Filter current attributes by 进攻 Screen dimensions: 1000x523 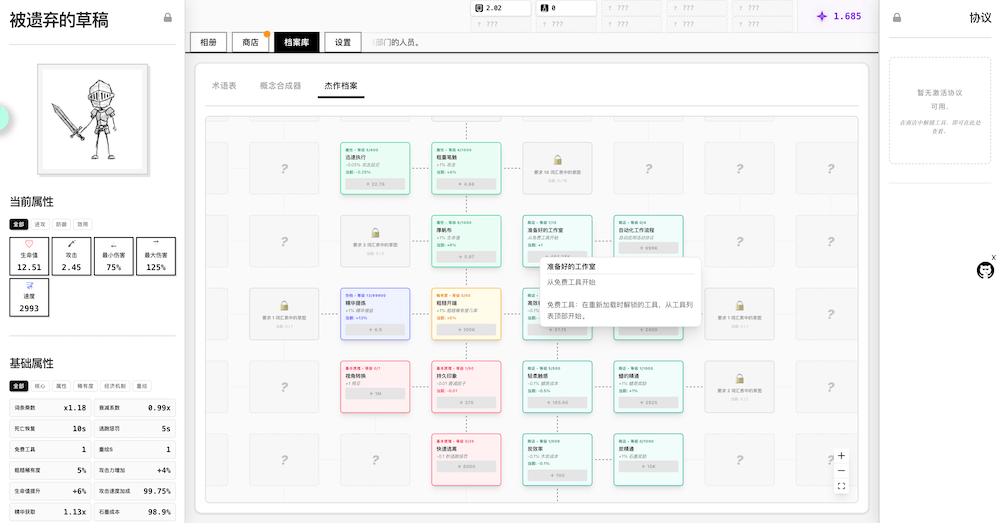40,225
